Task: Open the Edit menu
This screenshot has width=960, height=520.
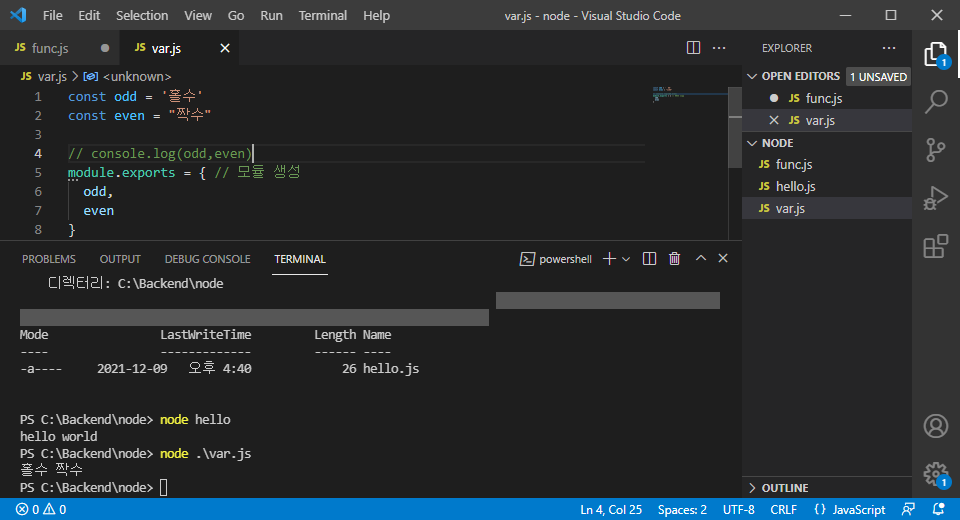Action: click(89, 15)
